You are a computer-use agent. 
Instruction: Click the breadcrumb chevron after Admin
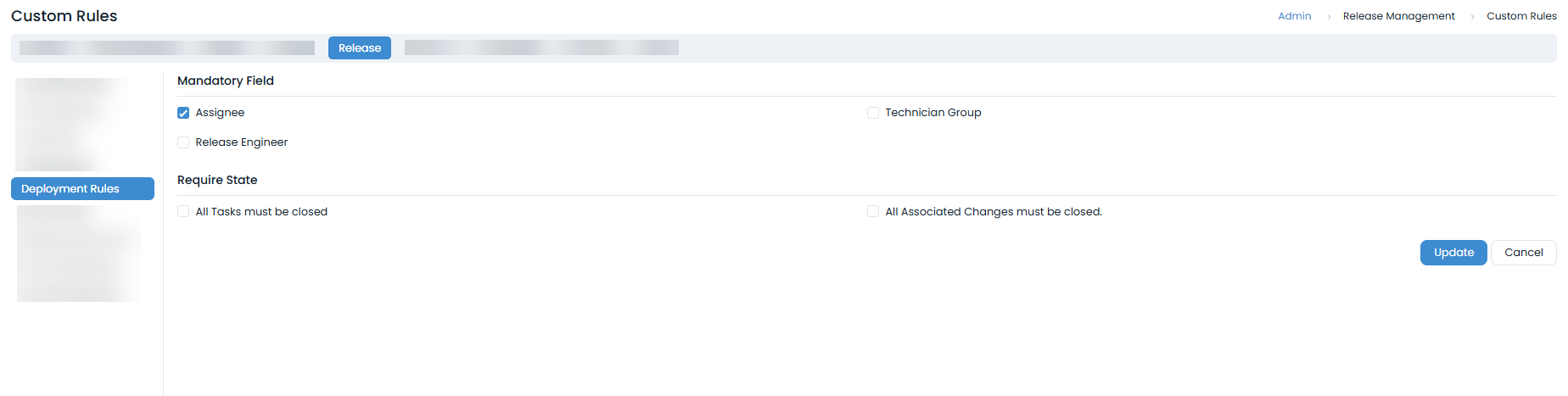pos(1328,17)
